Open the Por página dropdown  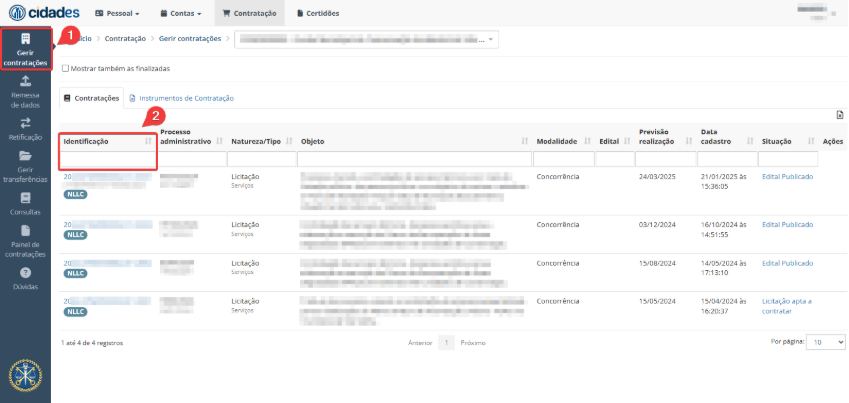826,342
